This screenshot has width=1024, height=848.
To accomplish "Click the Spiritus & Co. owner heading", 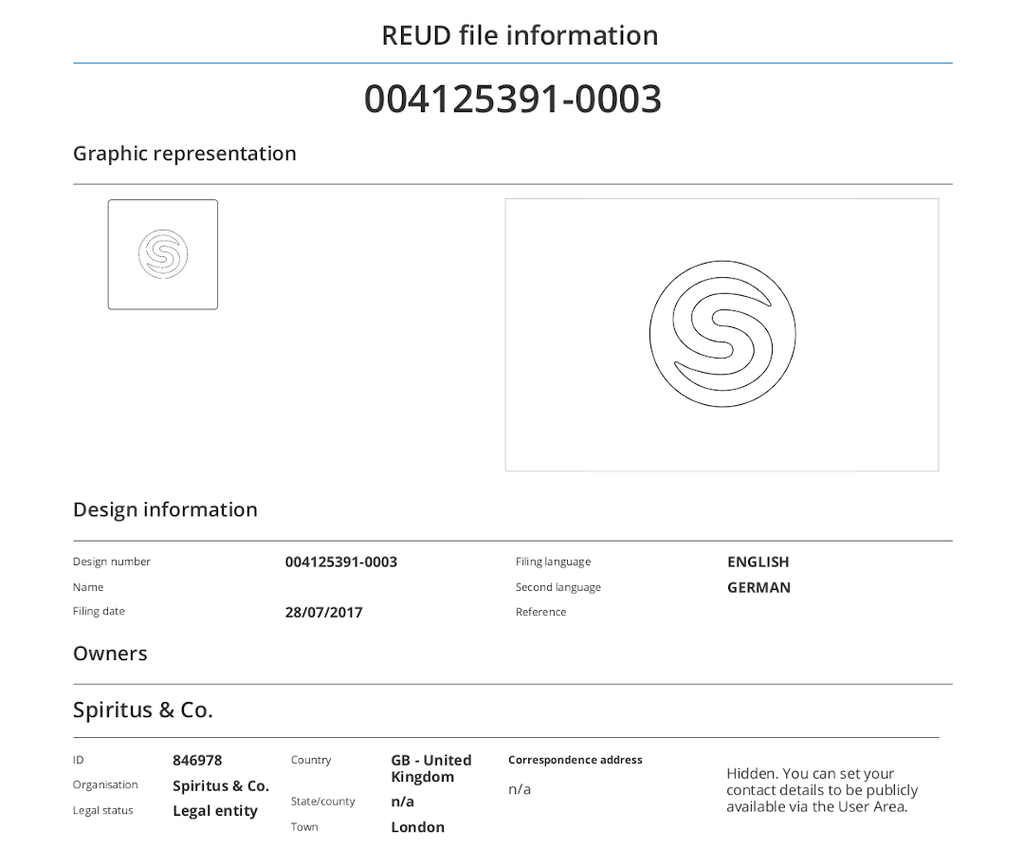I will [x=143, y=710].
